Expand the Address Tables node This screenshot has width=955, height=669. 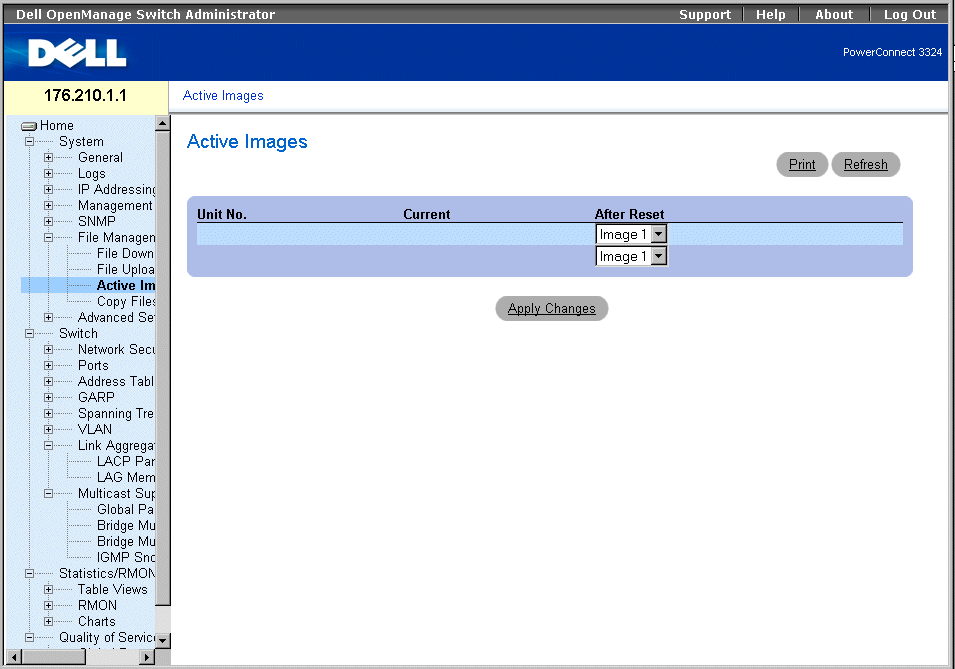point(48,381)
